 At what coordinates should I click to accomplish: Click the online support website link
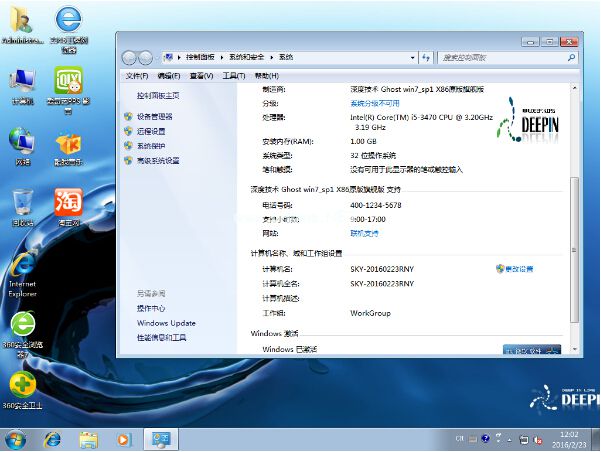pos(364,233)
